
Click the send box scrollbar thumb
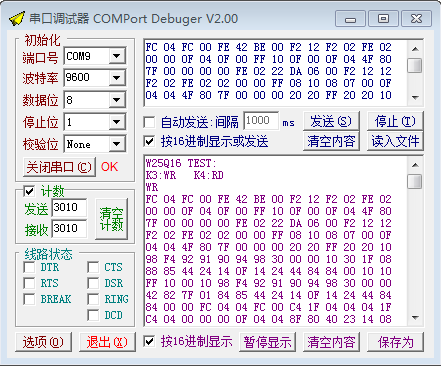coord(415,66)
